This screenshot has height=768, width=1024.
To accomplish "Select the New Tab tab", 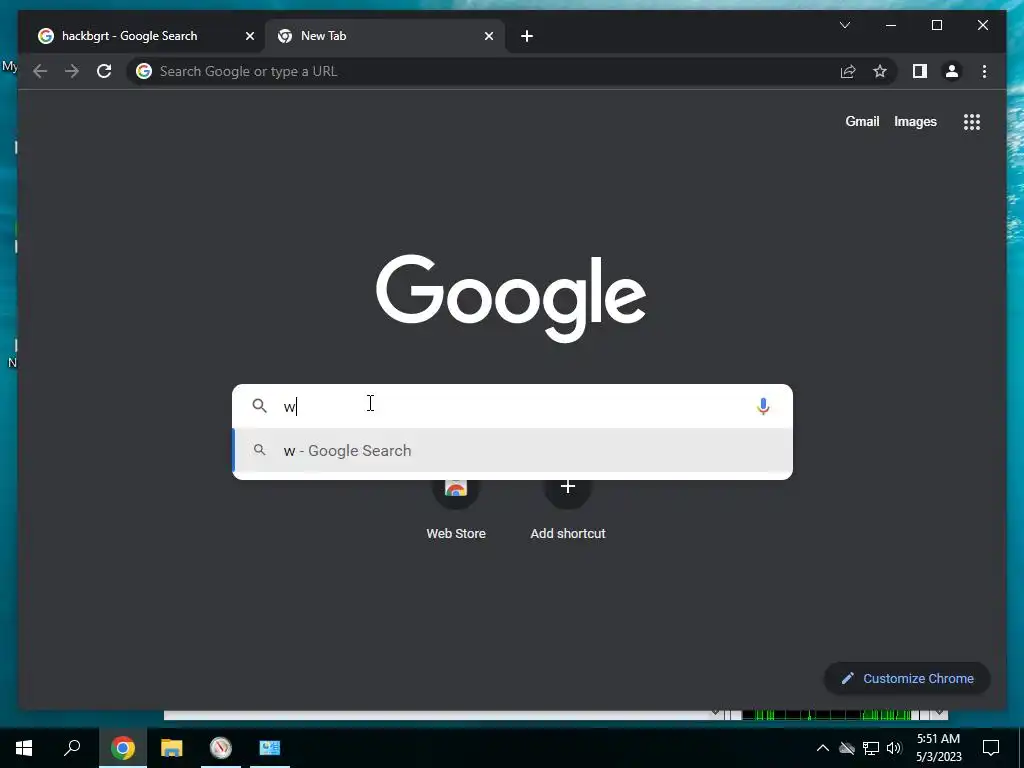I will pos(384,36).
